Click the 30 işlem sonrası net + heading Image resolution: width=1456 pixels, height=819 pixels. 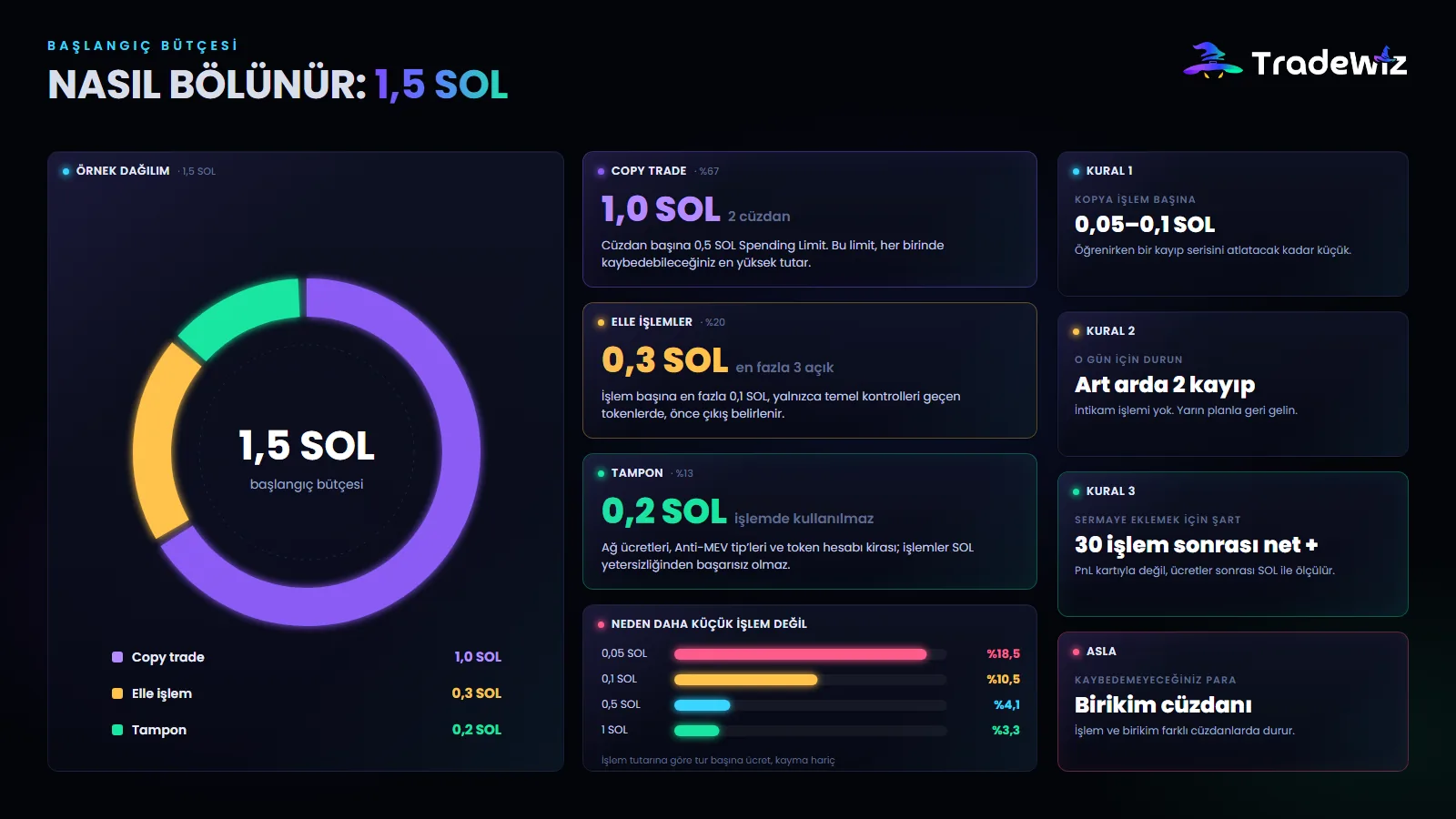pyautogui.click(x=1197, y=544)
